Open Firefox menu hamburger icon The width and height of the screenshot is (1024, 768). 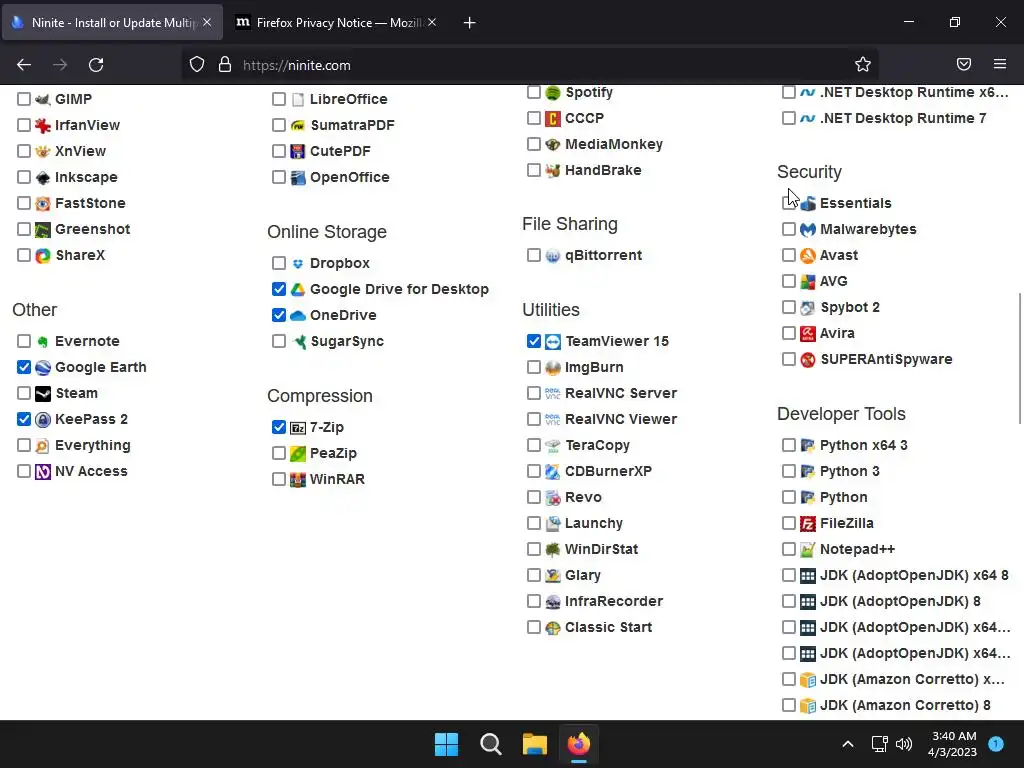[x=1000, y=64]
